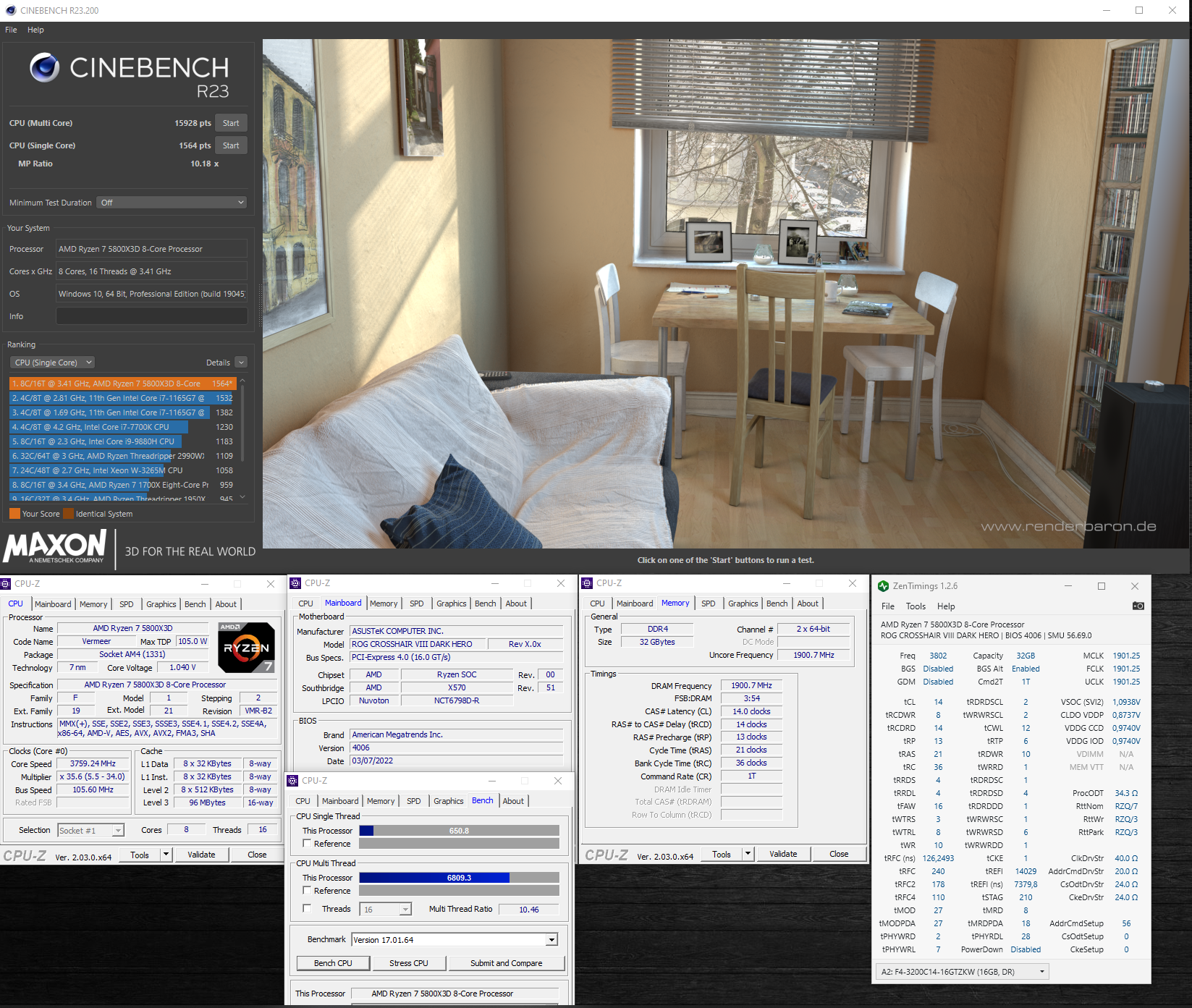Screen dimensions: 1192x1008
Task: Open the Socket #1 selection dropdown
Action: pos(90,830)
